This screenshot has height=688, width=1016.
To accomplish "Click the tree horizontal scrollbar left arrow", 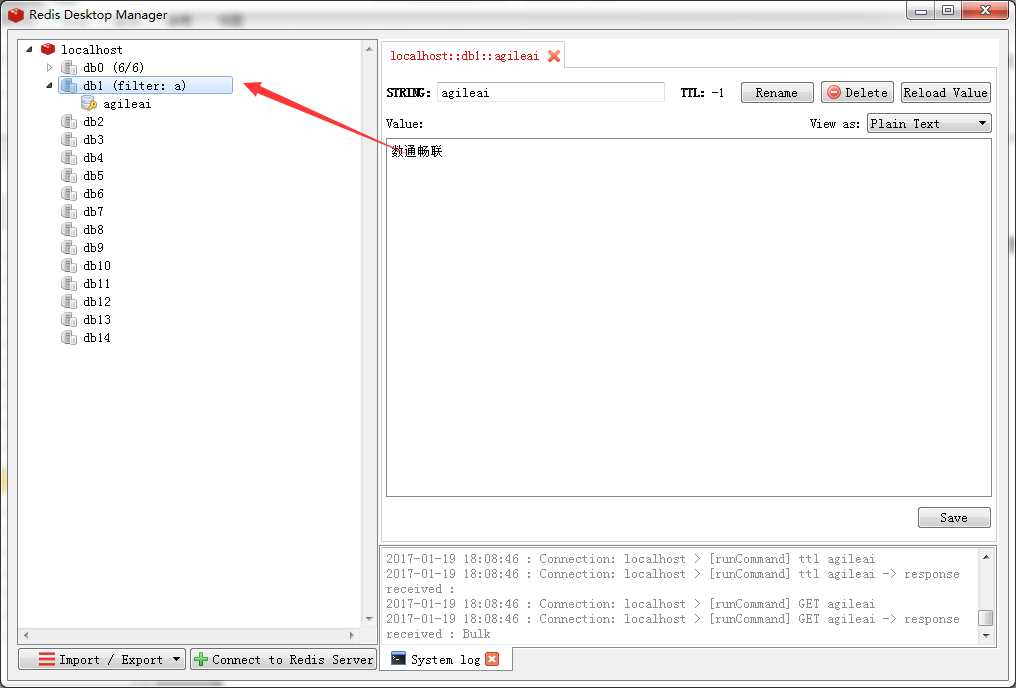I will tap(26, 636).
